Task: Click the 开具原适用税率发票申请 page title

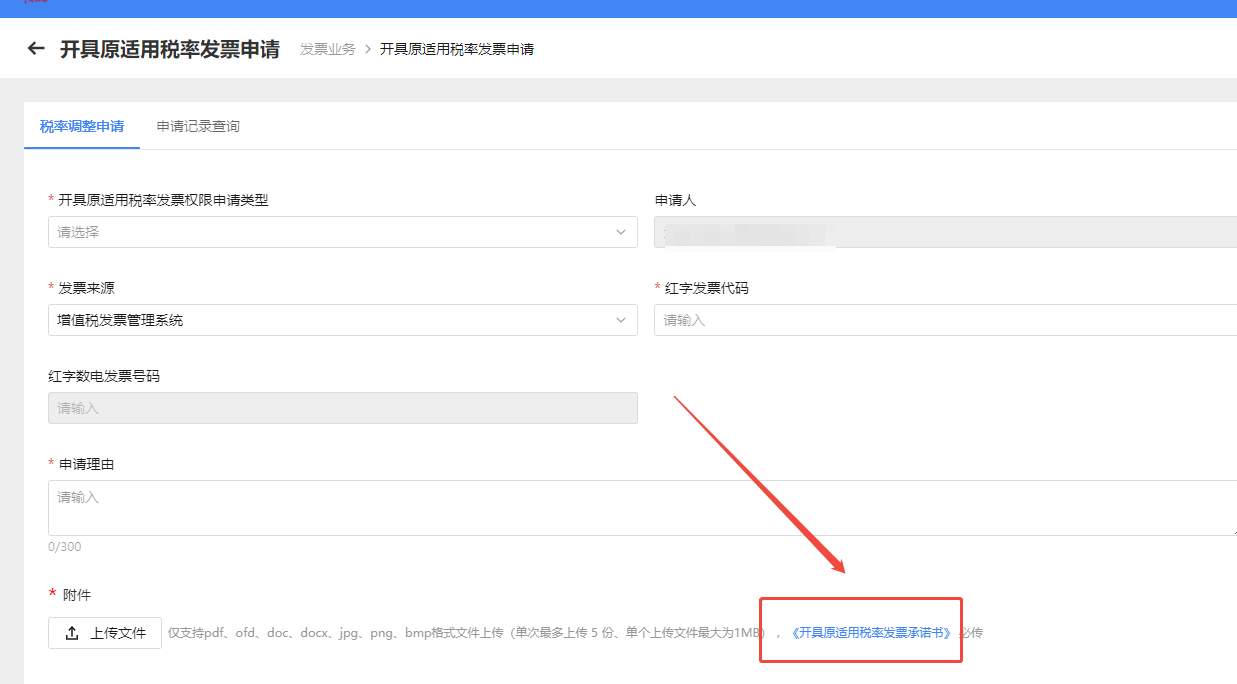Action: pyautogui.click(x=170, y=49)
